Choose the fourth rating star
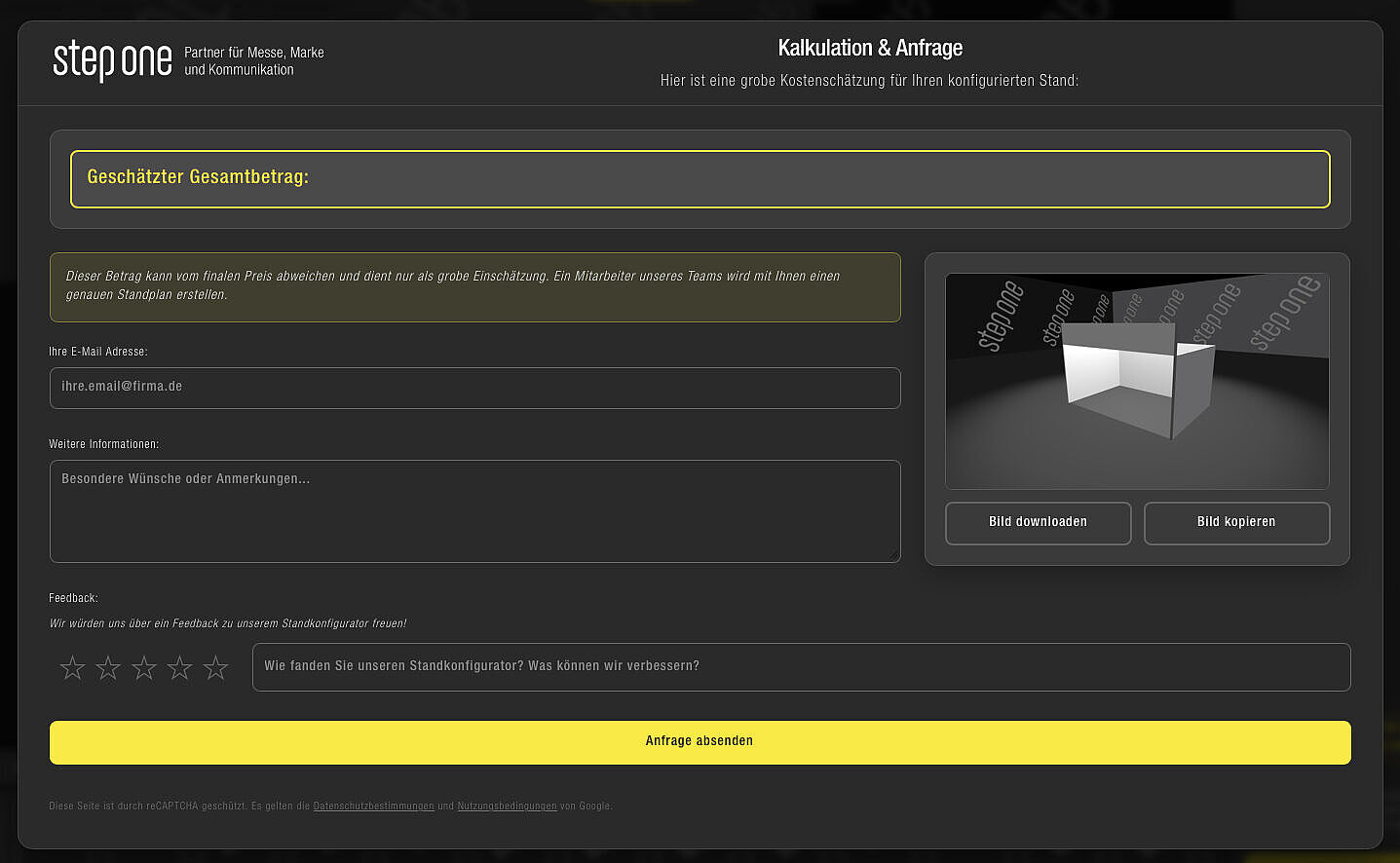 tap(179, 667)
